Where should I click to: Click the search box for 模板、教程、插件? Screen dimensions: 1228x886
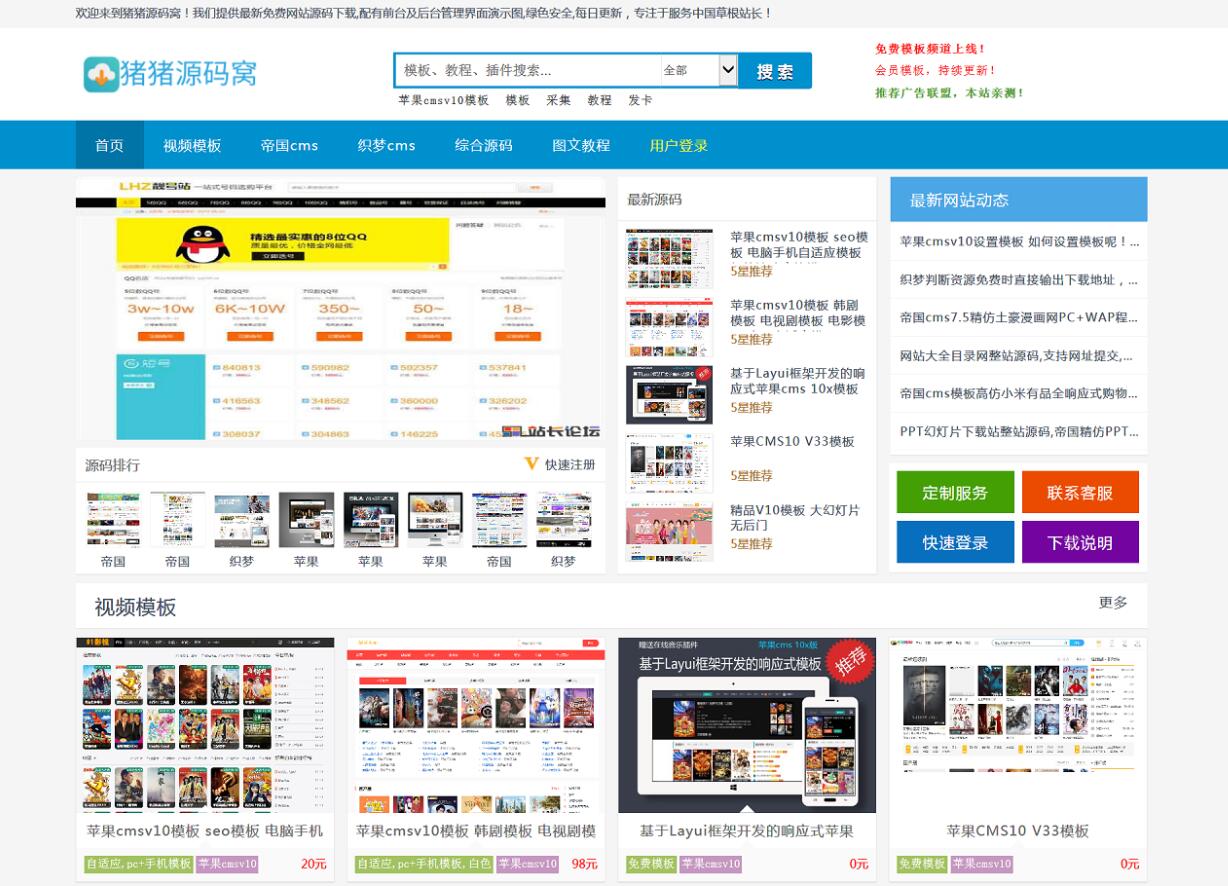528,70
